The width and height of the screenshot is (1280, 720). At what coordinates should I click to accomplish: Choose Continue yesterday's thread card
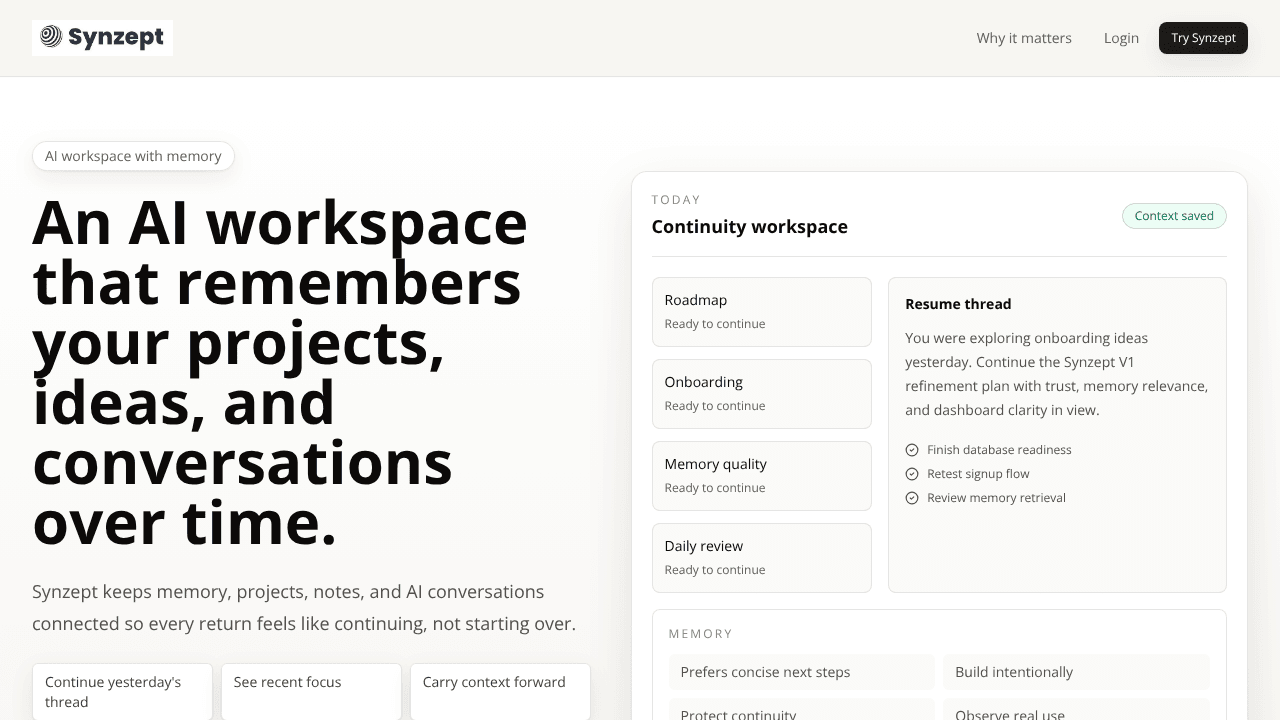coord(122,692)
